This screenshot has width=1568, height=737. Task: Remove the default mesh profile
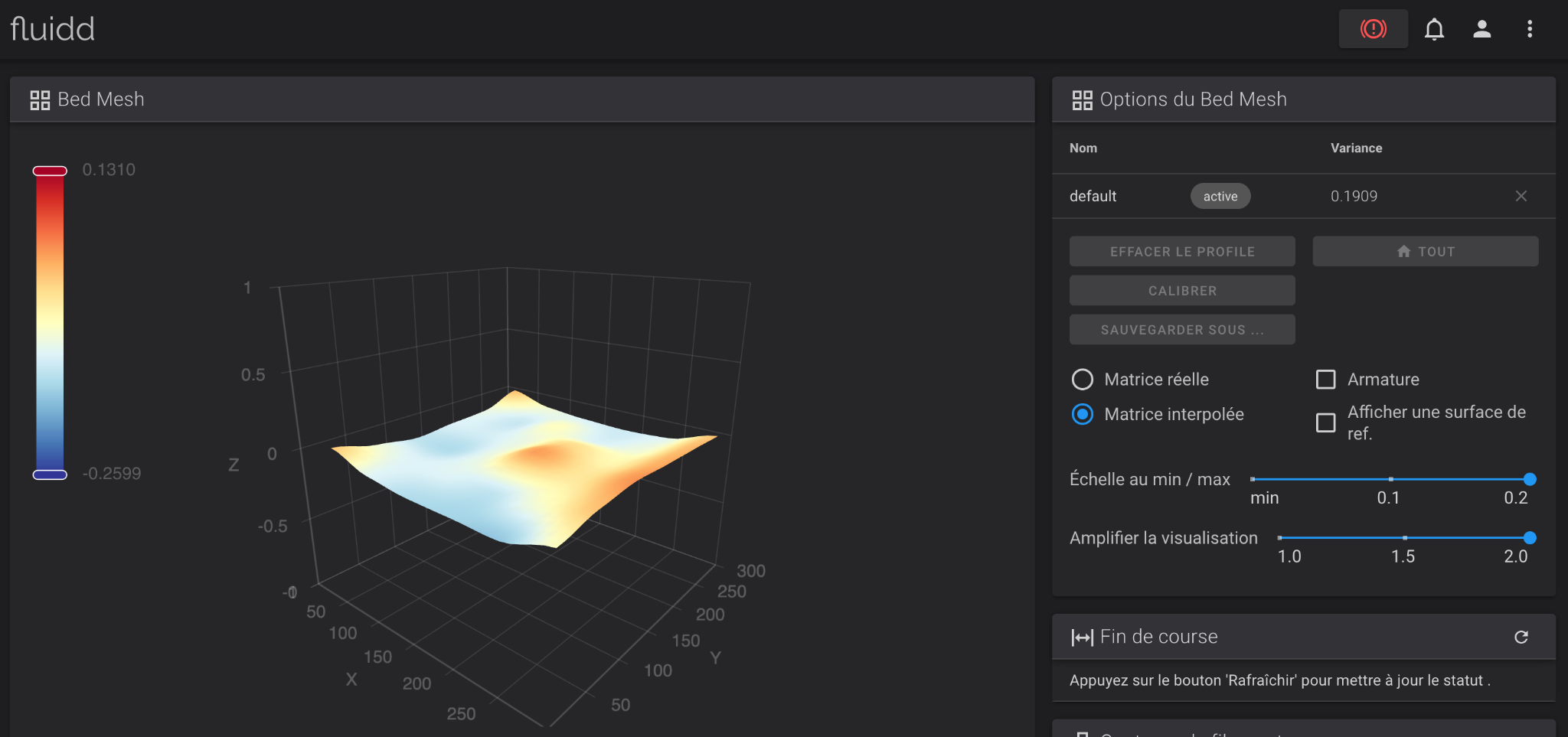pyautogui.click(x=1521, y=196)
